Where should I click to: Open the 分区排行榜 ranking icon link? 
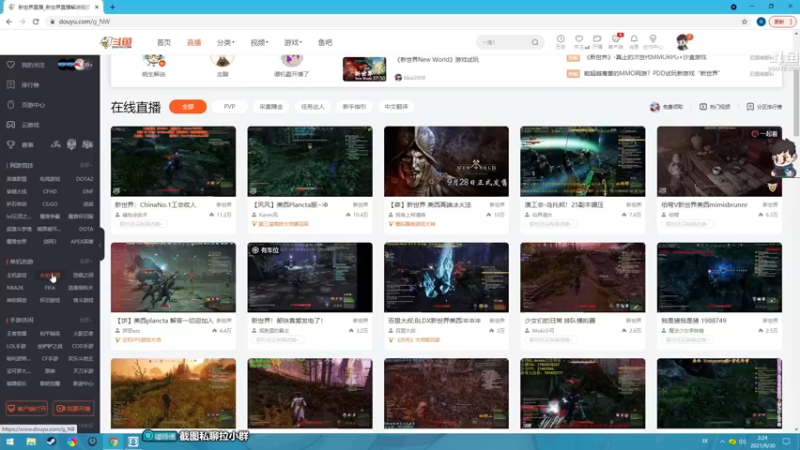[764, 107]
